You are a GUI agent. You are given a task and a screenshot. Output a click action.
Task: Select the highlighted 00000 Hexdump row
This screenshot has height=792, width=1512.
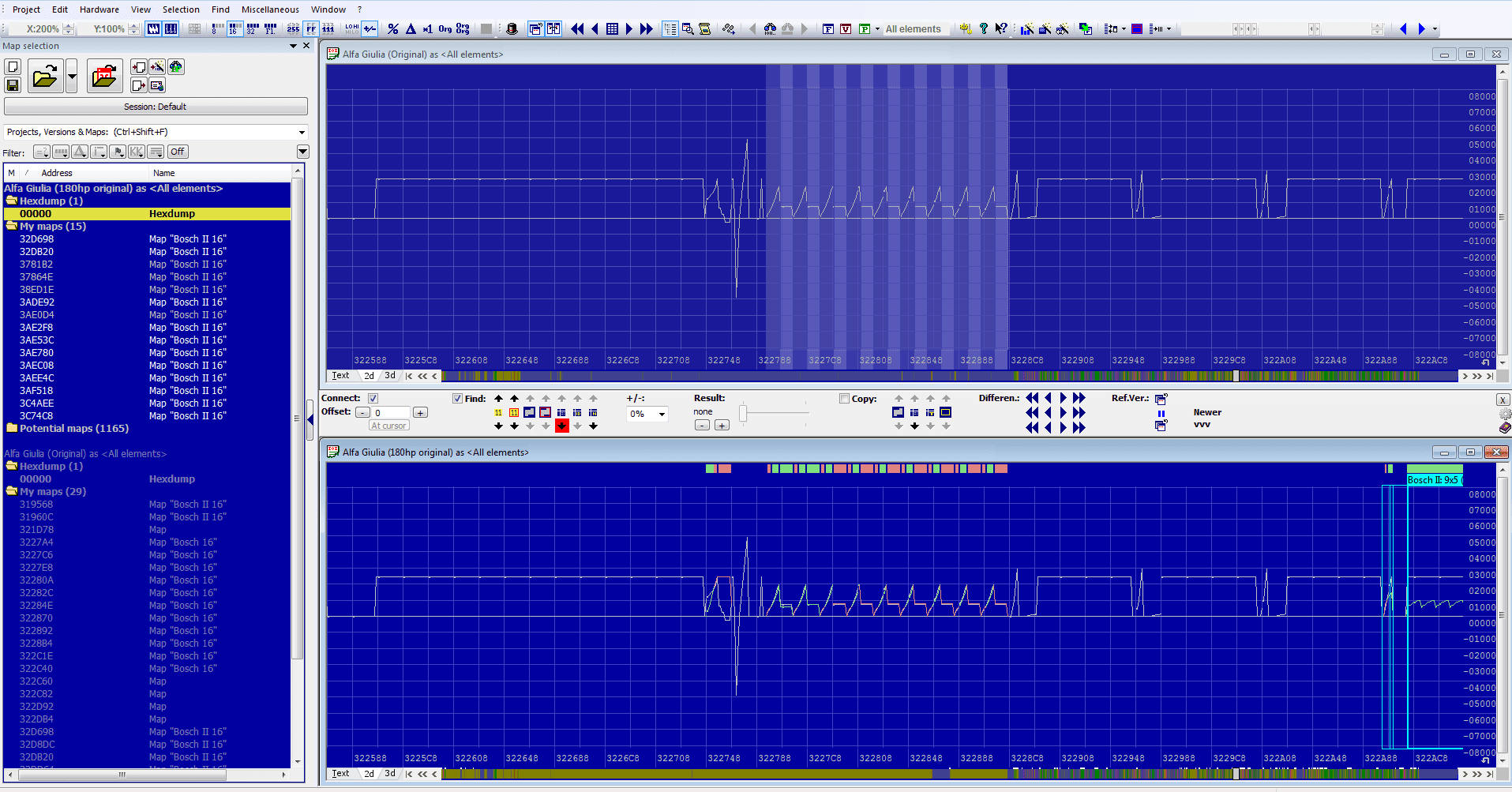[147, 214]
